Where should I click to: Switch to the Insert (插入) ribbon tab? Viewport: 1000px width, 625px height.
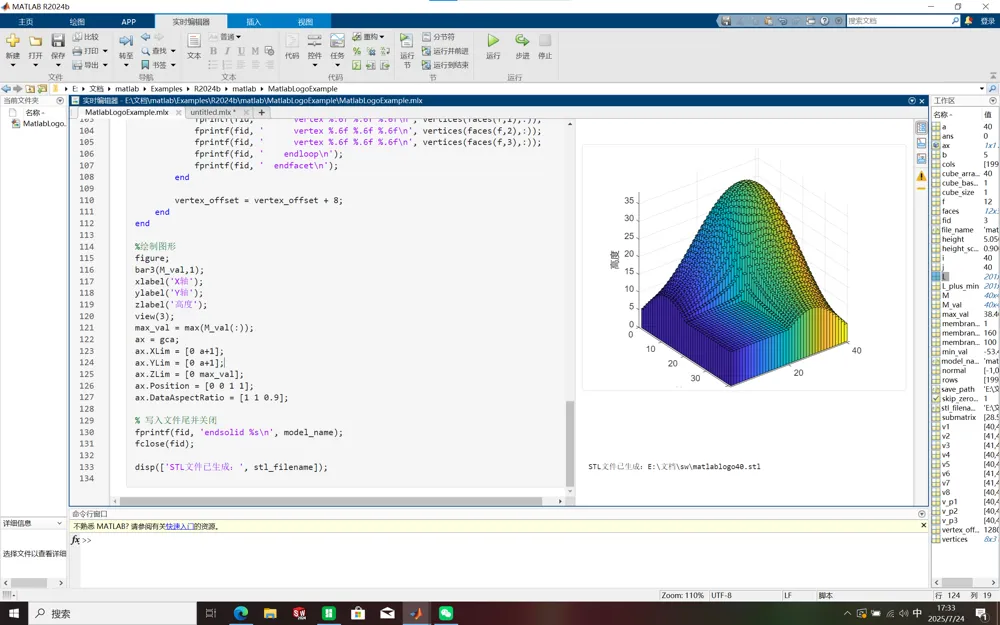pyautogui.click(x=253, y=21)
